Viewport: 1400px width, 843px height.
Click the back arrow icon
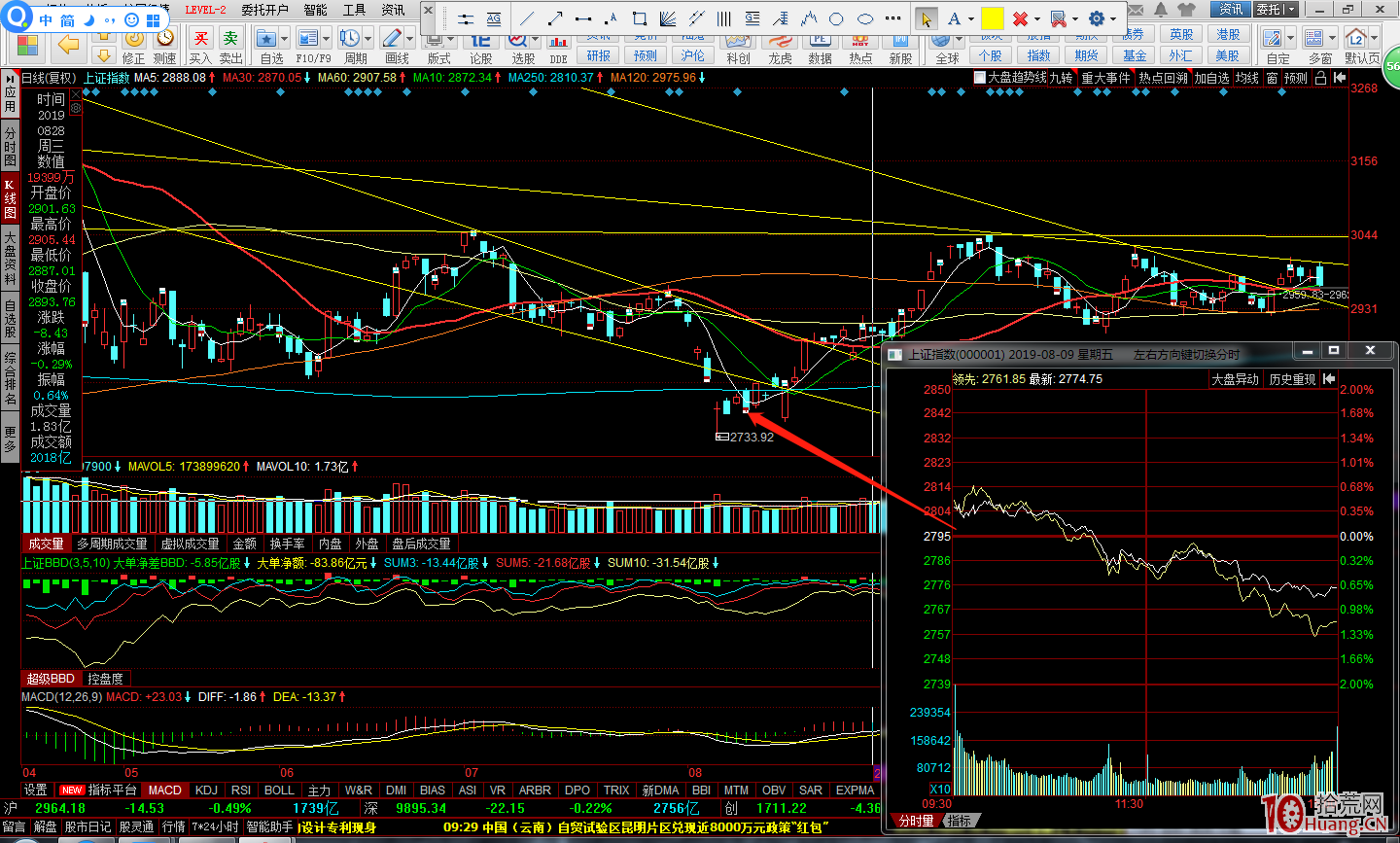[68, 44]
